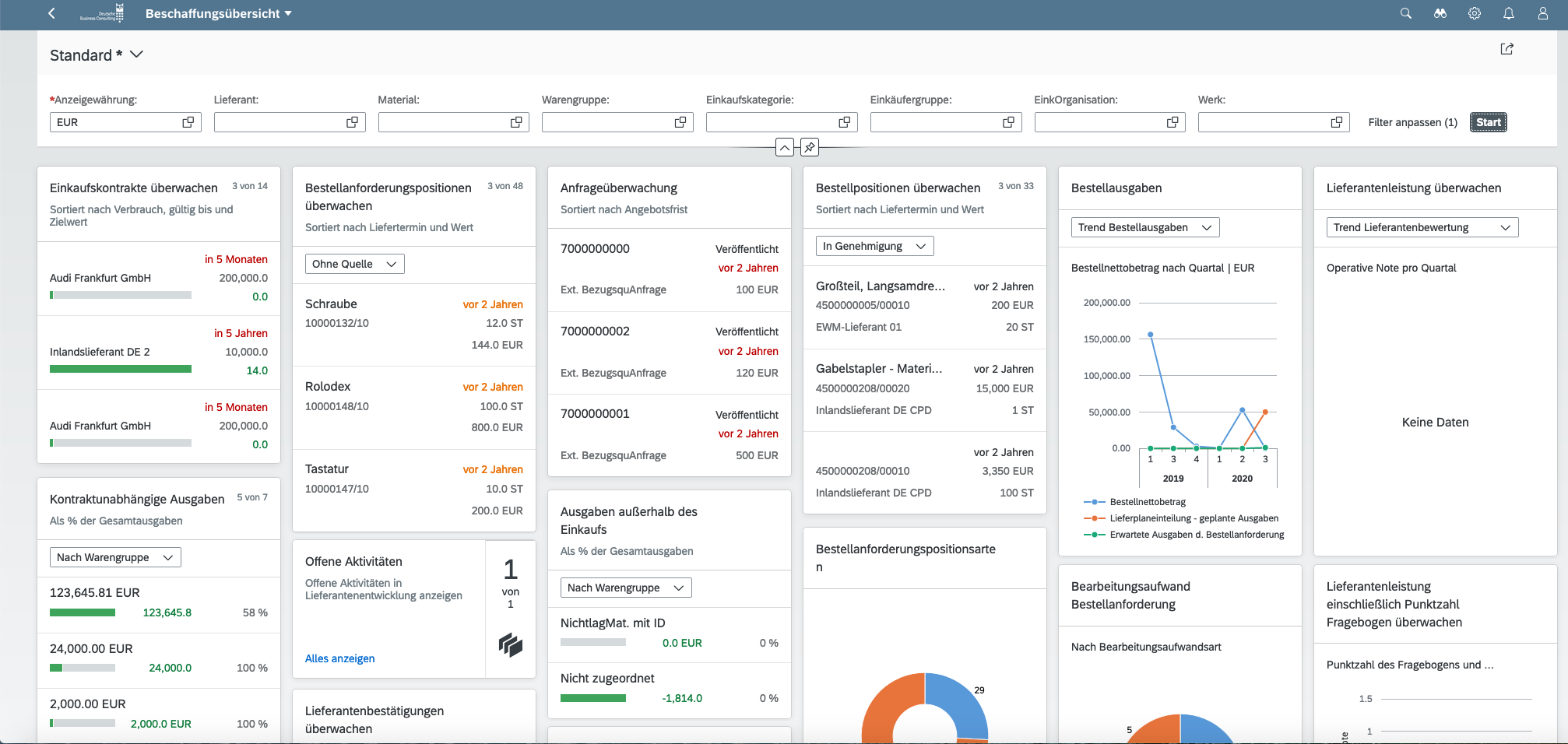Open the Ohne Quelle dropdown
This screenshot has height=744, width=1568.
coord(354,264)
